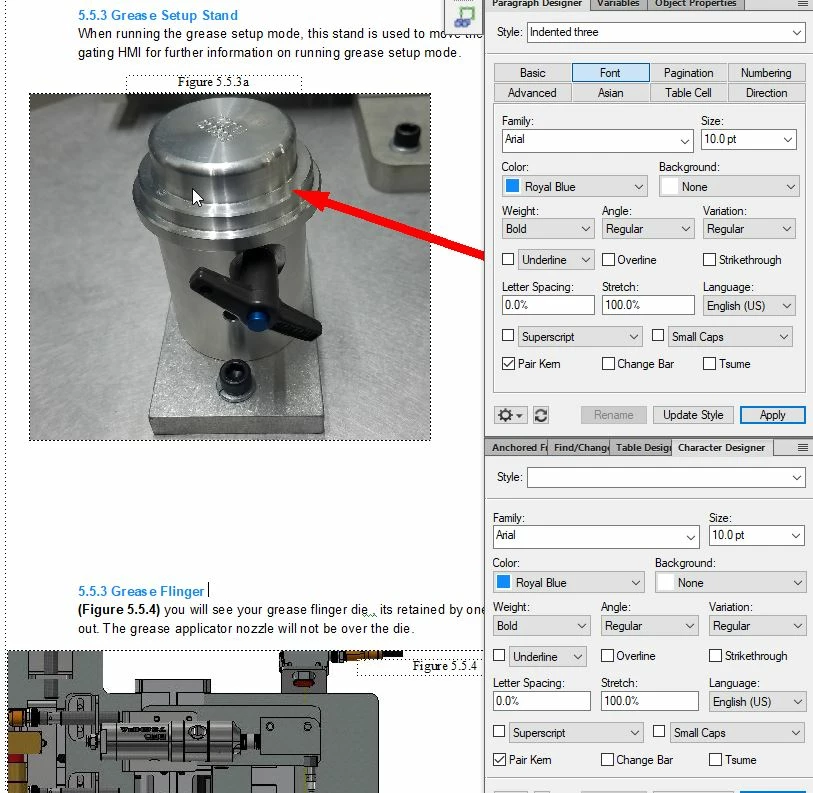This screenshot has height=793, width=813.
Task: Open the Royal Blue Color dropdown in Character Designer
Action: [568, 582]
